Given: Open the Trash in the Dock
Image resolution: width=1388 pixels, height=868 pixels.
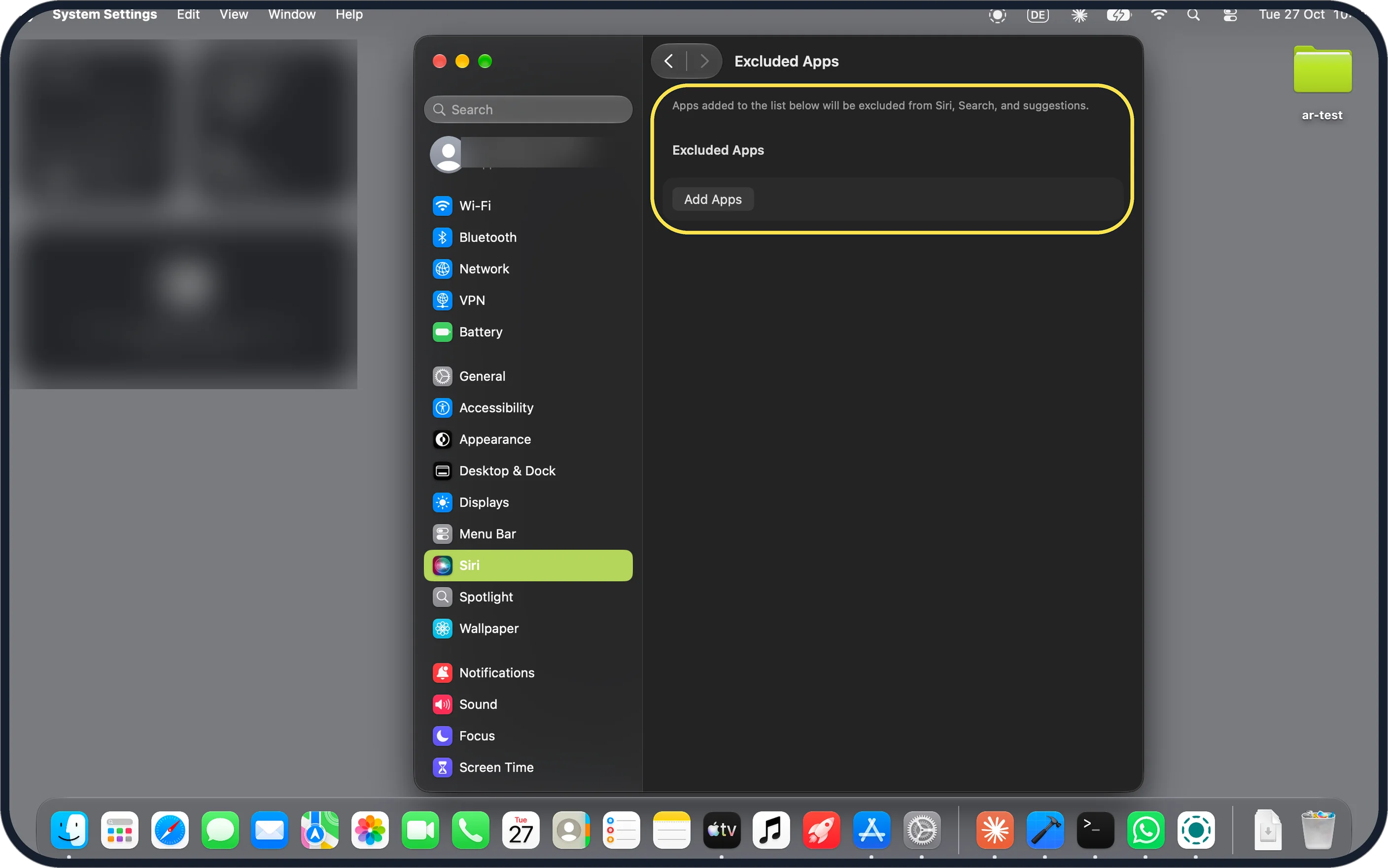Looking at the screenshot, I should (1318, 830).
